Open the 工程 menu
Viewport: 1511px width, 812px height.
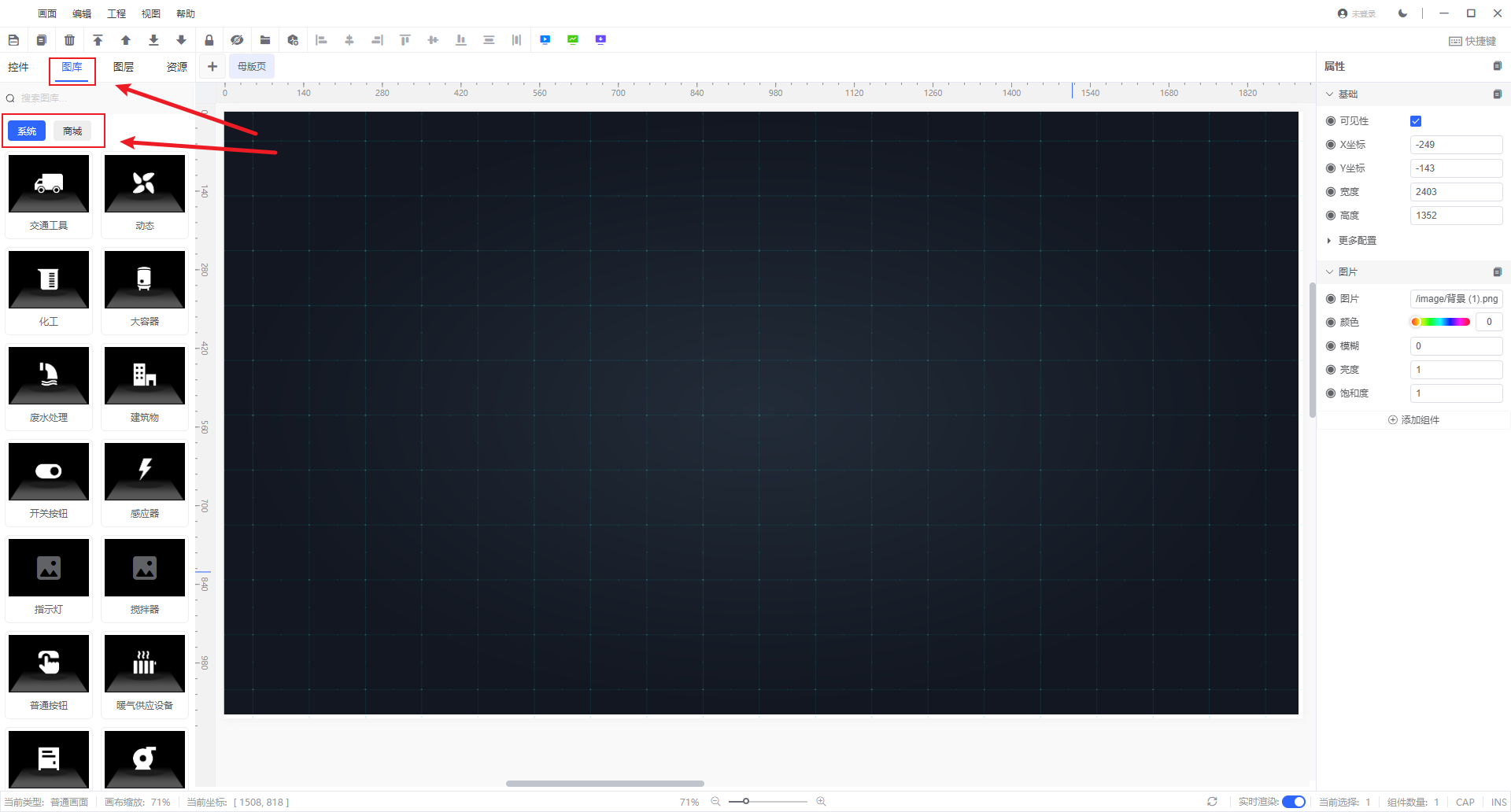(x=116, y=14)
